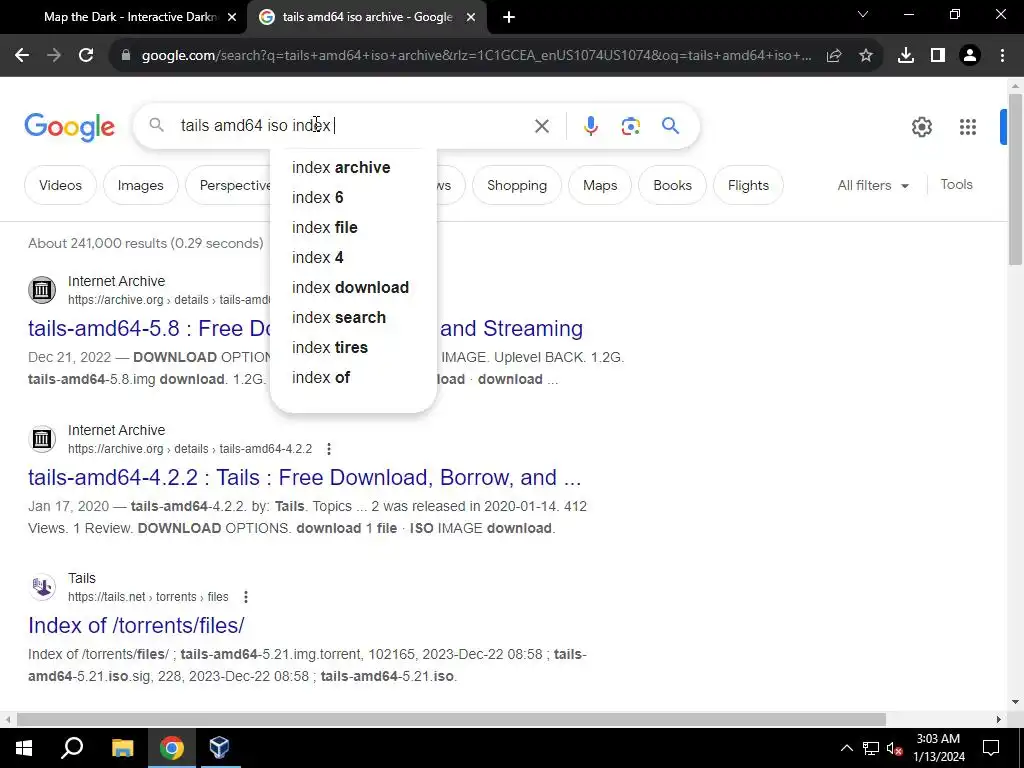Open VirtualBox from the taskbar

click(219, 748)
